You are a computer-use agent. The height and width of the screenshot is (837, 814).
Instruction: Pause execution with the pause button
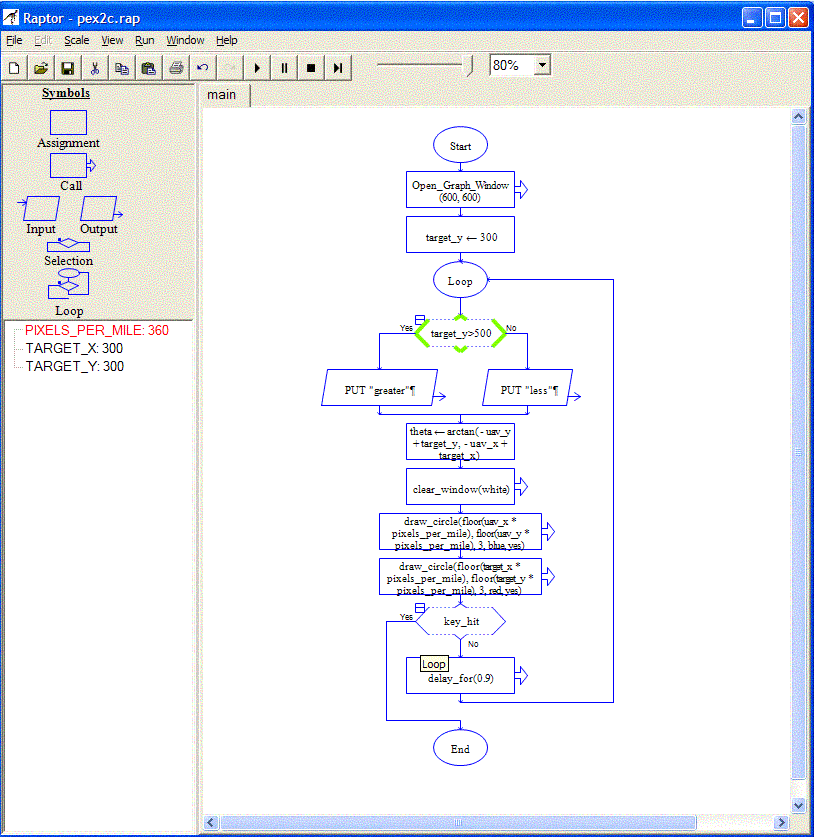pyautogui.click(x=284, y=68)
